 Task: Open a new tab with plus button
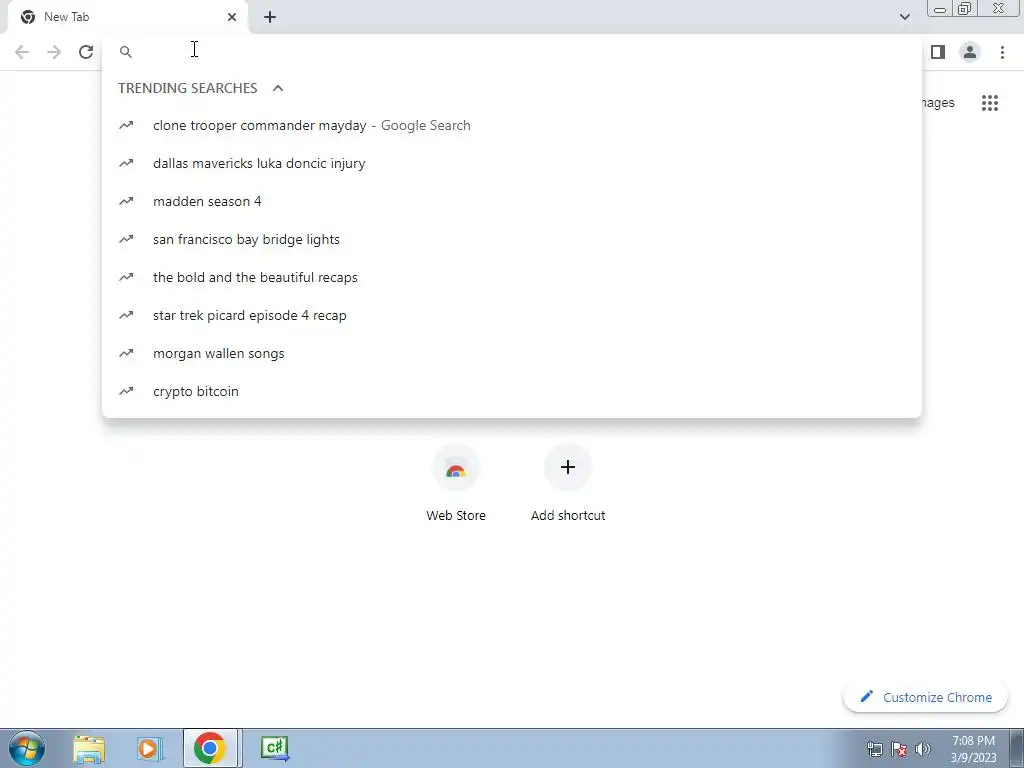coord(270,17)
